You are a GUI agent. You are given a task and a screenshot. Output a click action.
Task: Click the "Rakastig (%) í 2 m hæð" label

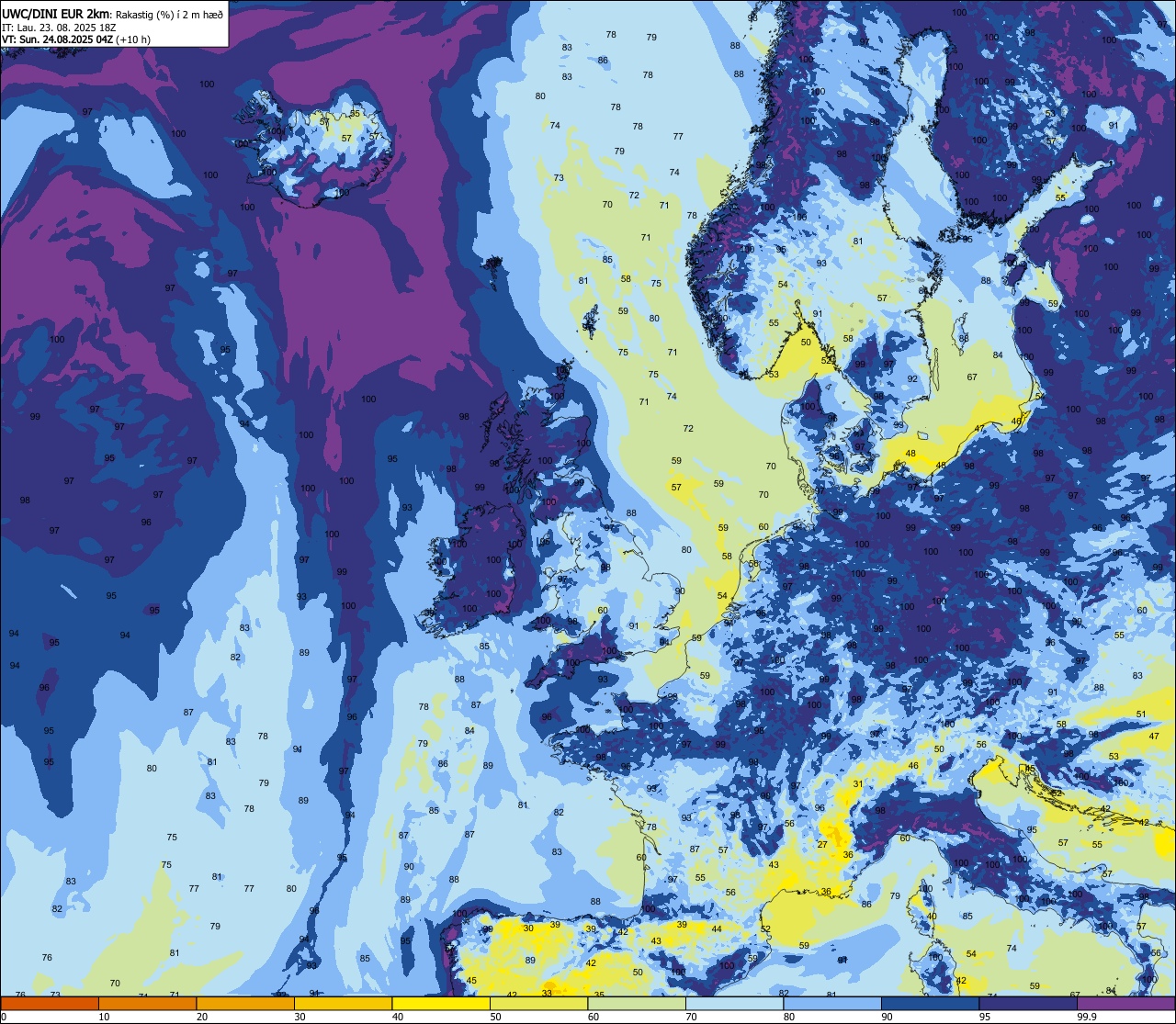point(169,15)
